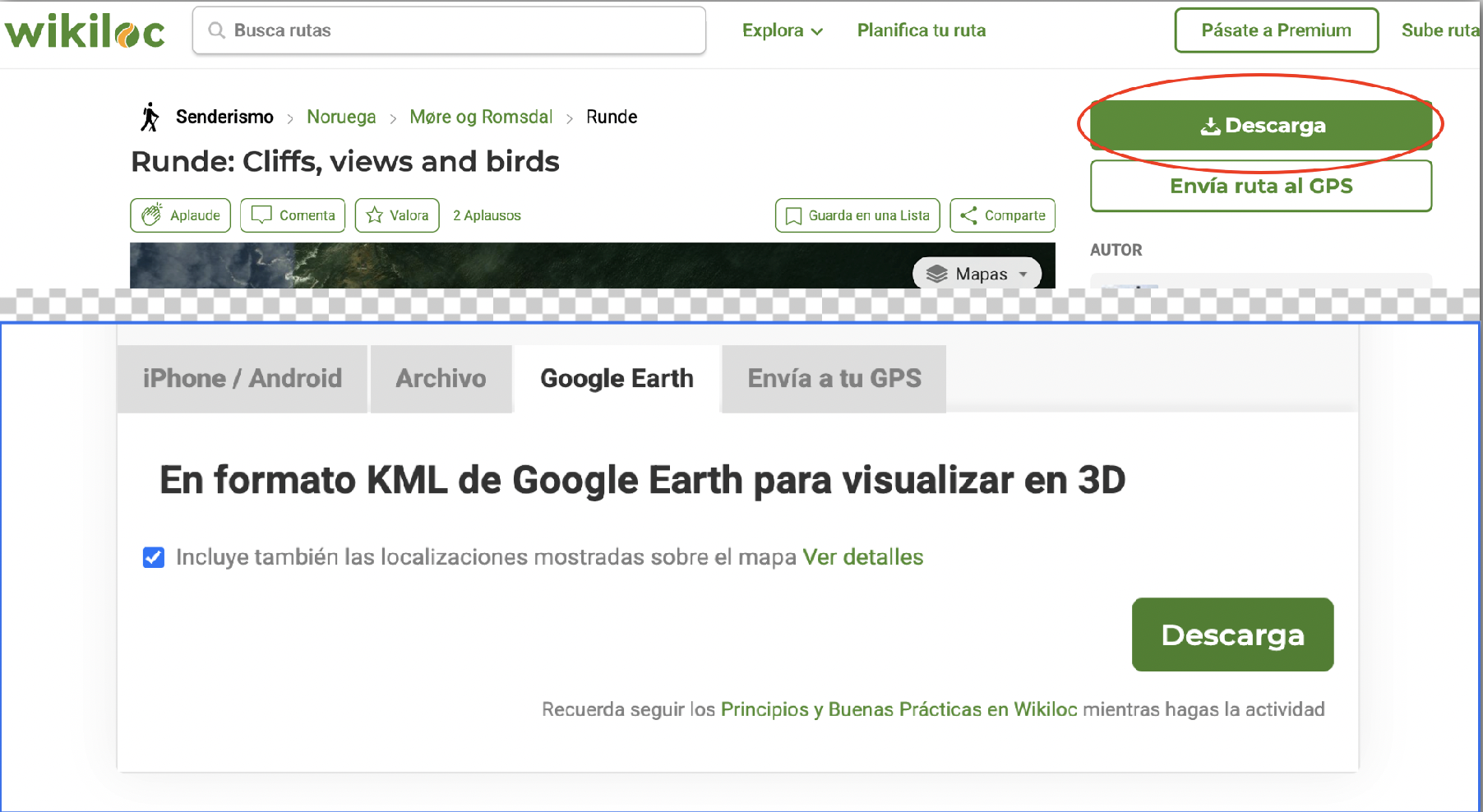Image resolution: width=1483 pixels, height=812 pixels.
Task: Click the Comenta speech bubble button
Action: coord(293,215)
